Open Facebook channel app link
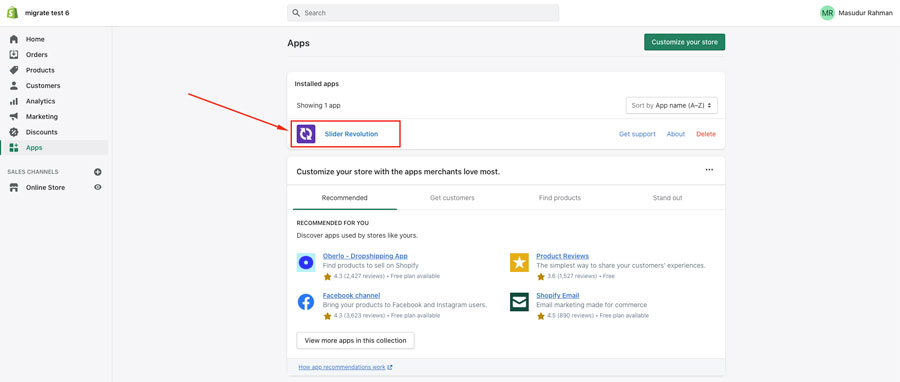Viewport: 900px width, 382px height. click(x=351, y=295)
